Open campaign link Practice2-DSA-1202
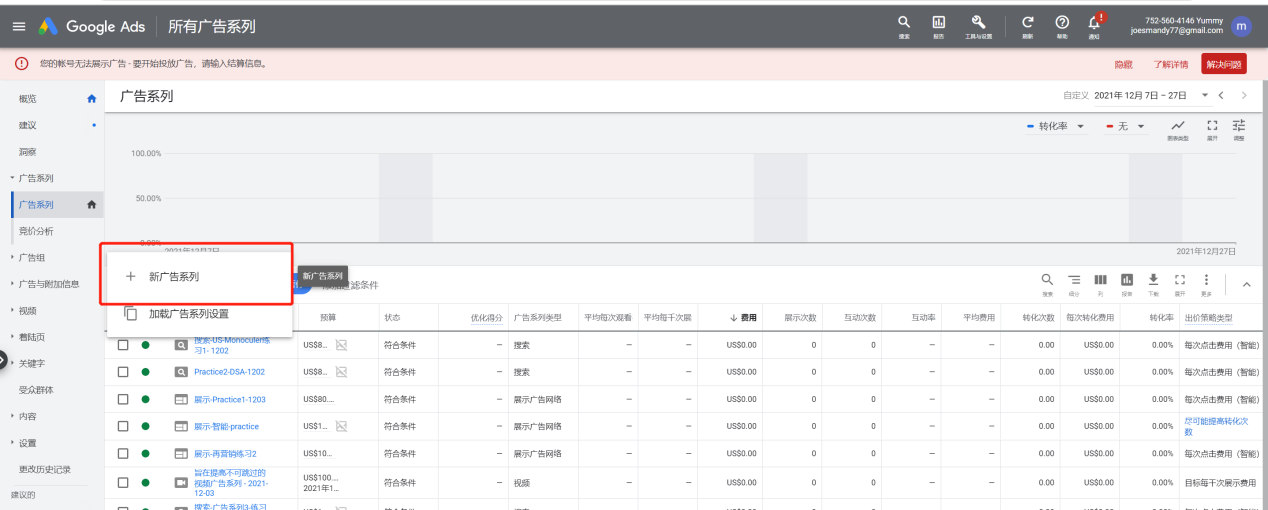The width and height of the screenshot is (1268, 510). click(x=230, y=372)
